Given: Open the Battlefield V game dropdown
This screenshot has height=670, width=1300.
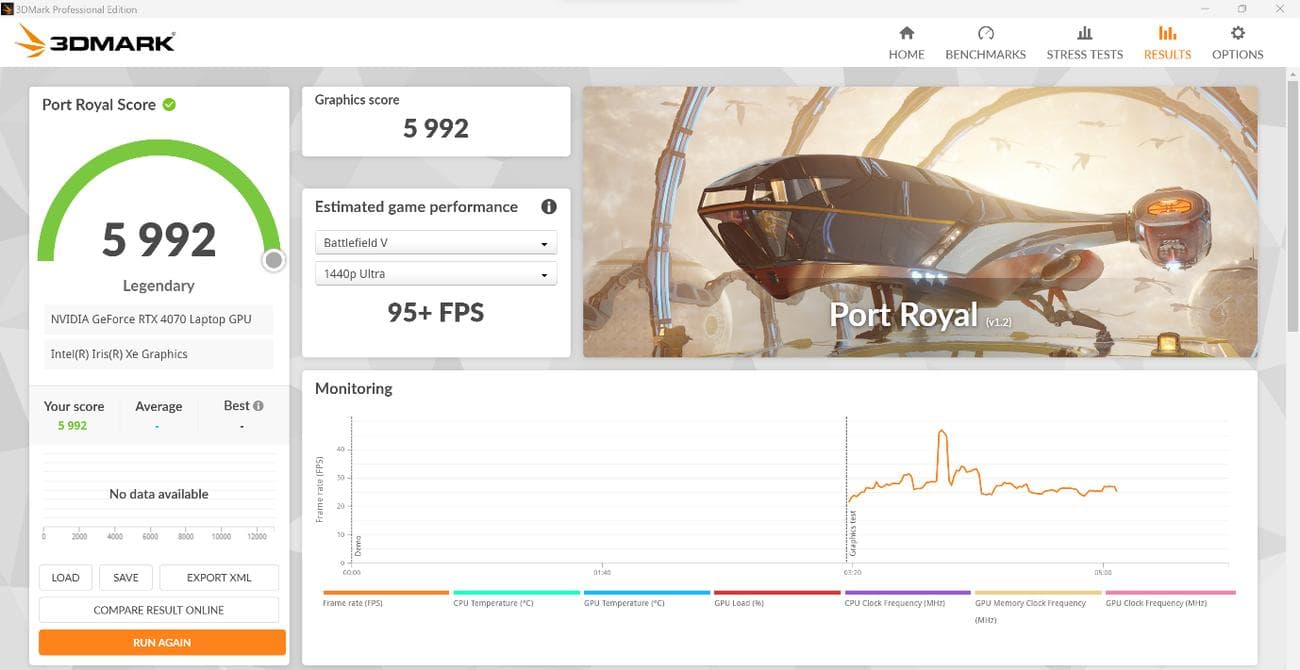Looking at the screenshot, I should [435, 242].
